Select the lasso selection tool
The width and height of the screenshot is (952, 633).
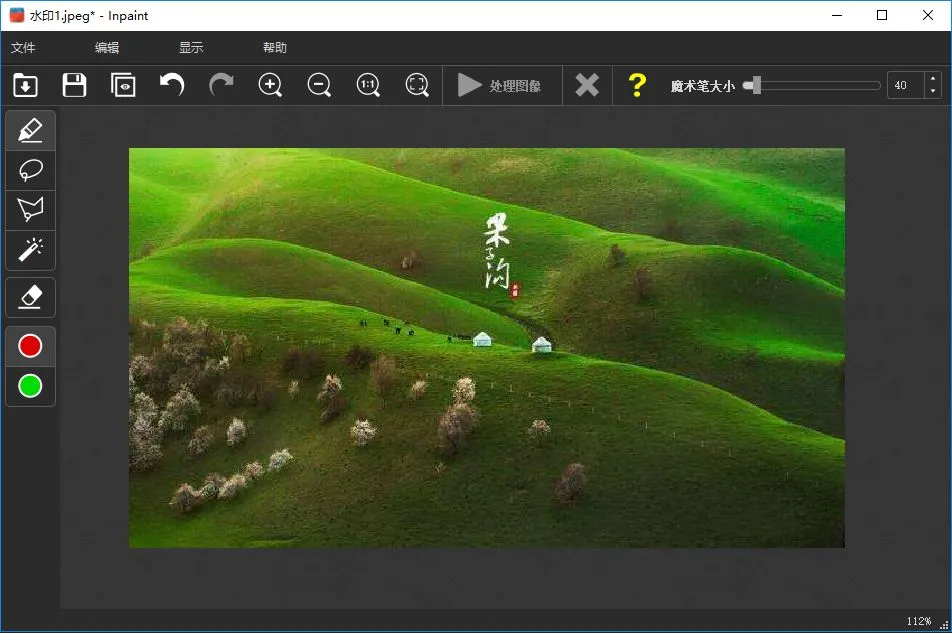coord(30,170)
